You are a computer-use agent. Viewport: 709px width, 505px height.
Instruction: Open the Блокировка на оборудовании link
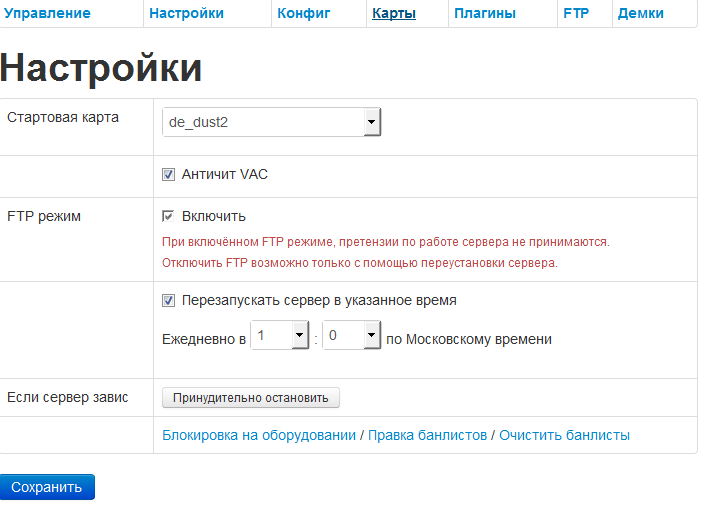click(259, 435)
